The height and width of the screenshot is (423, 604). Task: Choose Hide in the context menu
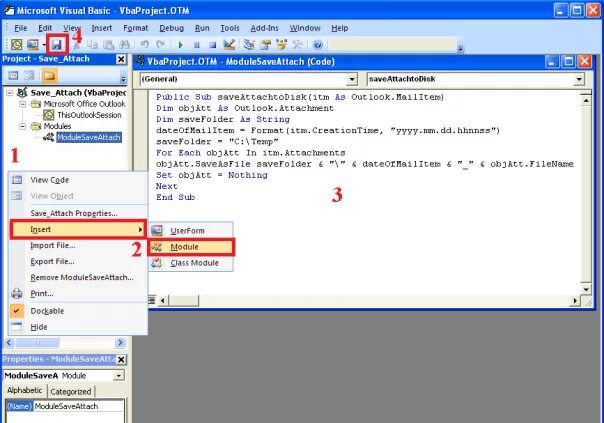[78, 327]
